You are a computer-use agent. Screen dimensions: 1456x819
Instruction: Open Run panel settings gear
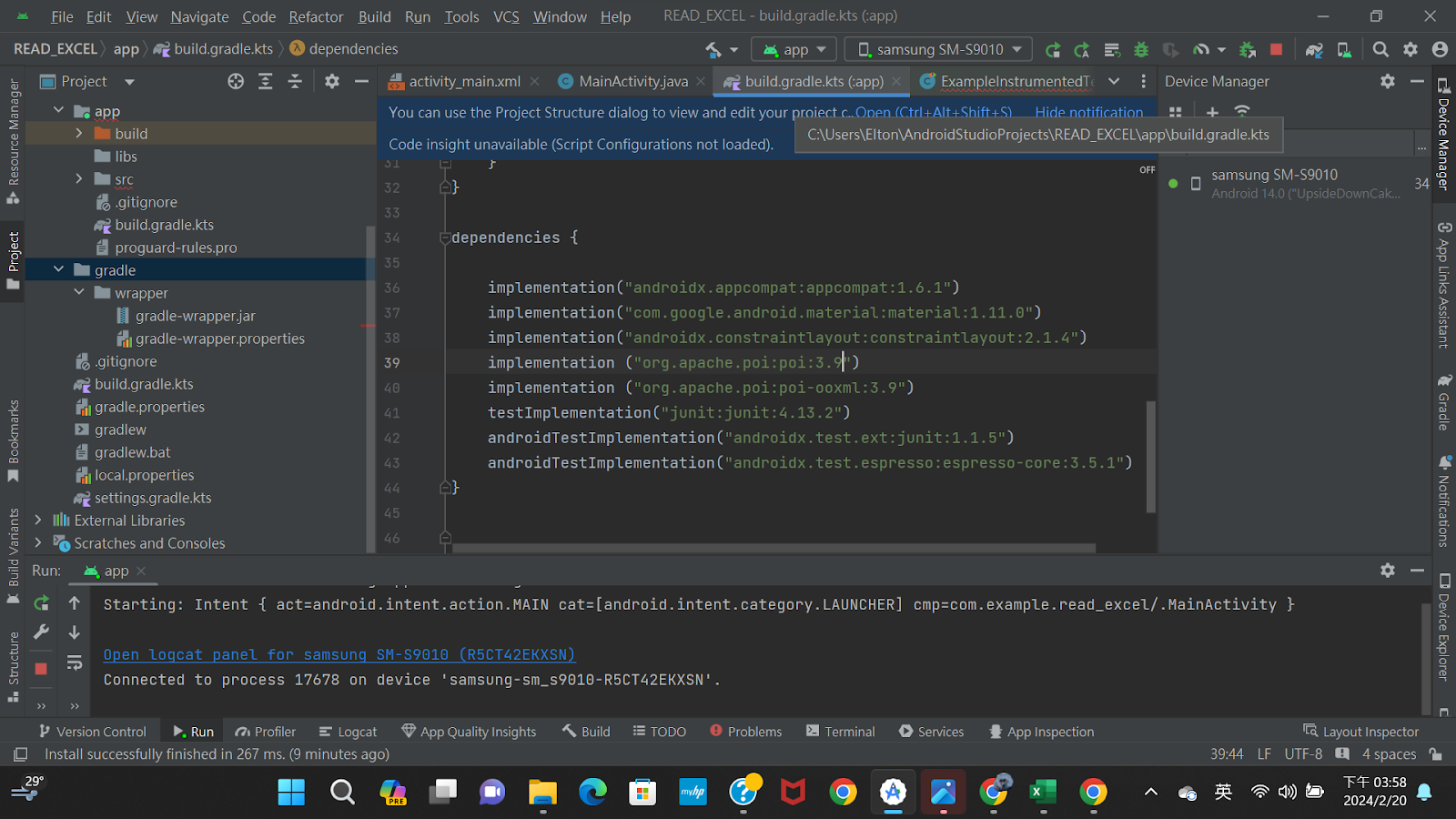(1388, 571)
